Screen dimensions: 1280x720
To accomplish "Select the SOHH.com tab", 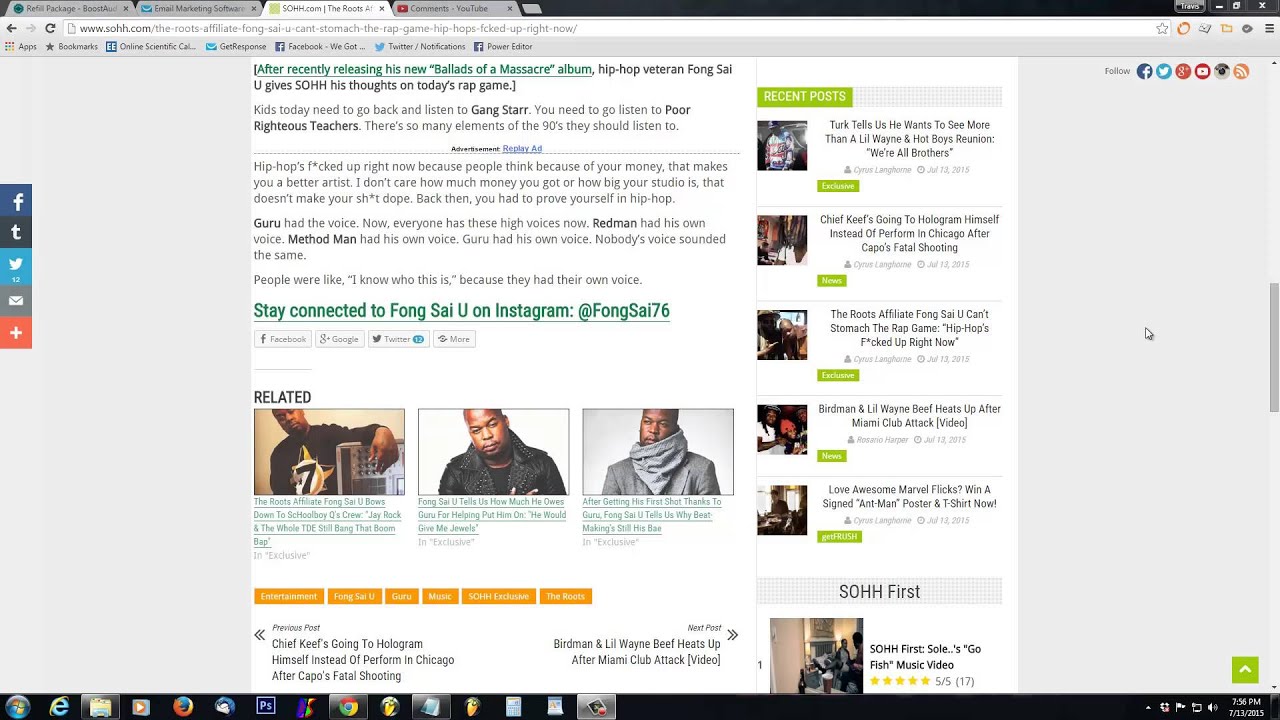I will (327, 8).
